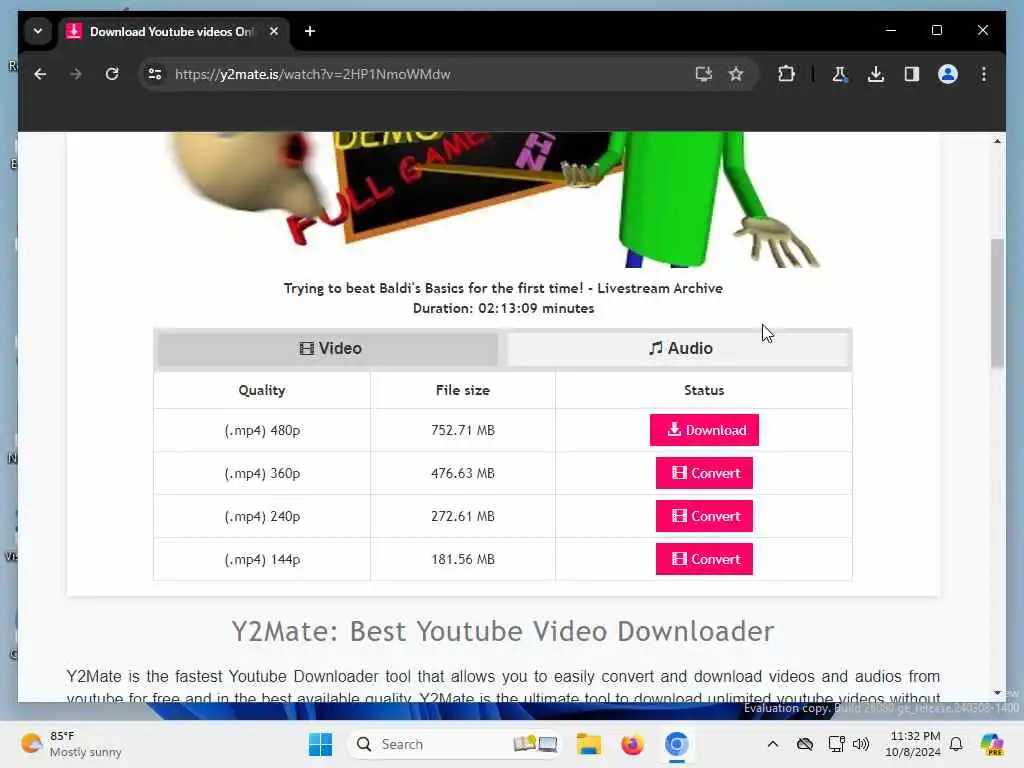Click the browser forward arrow
Screen dimensions: 1024x768
(76, 74)
